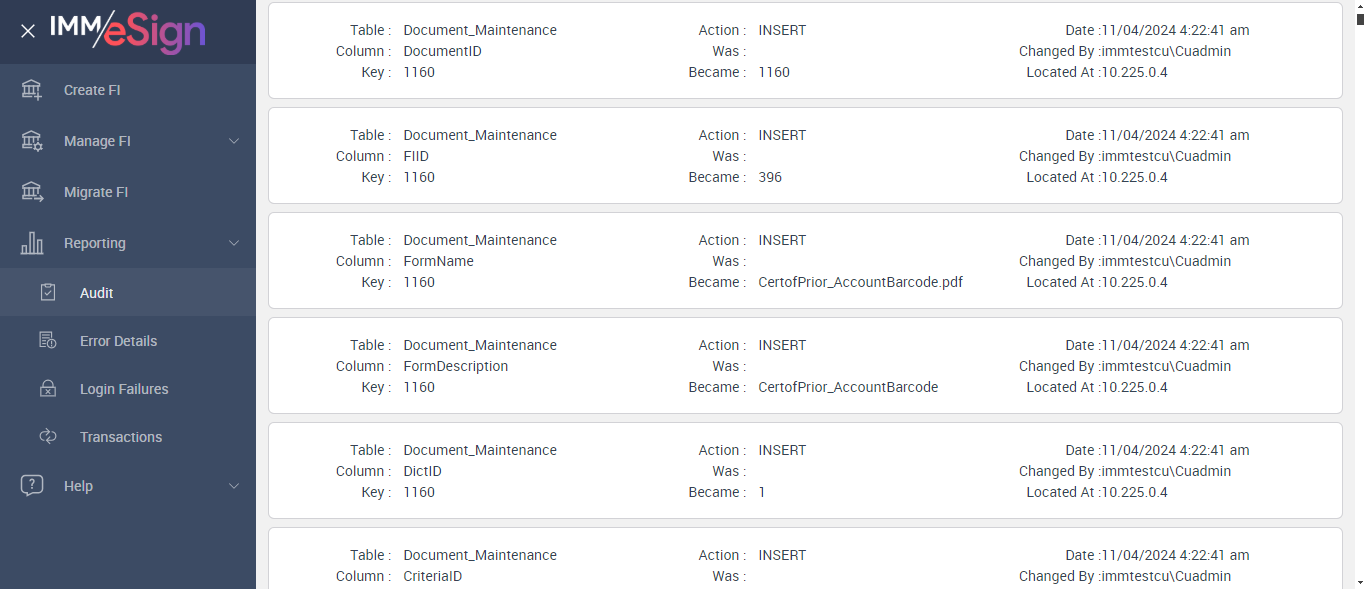1366x589 pixels.
Task: Close the sidebar with the X icon
Action: [x=28, y=31]
